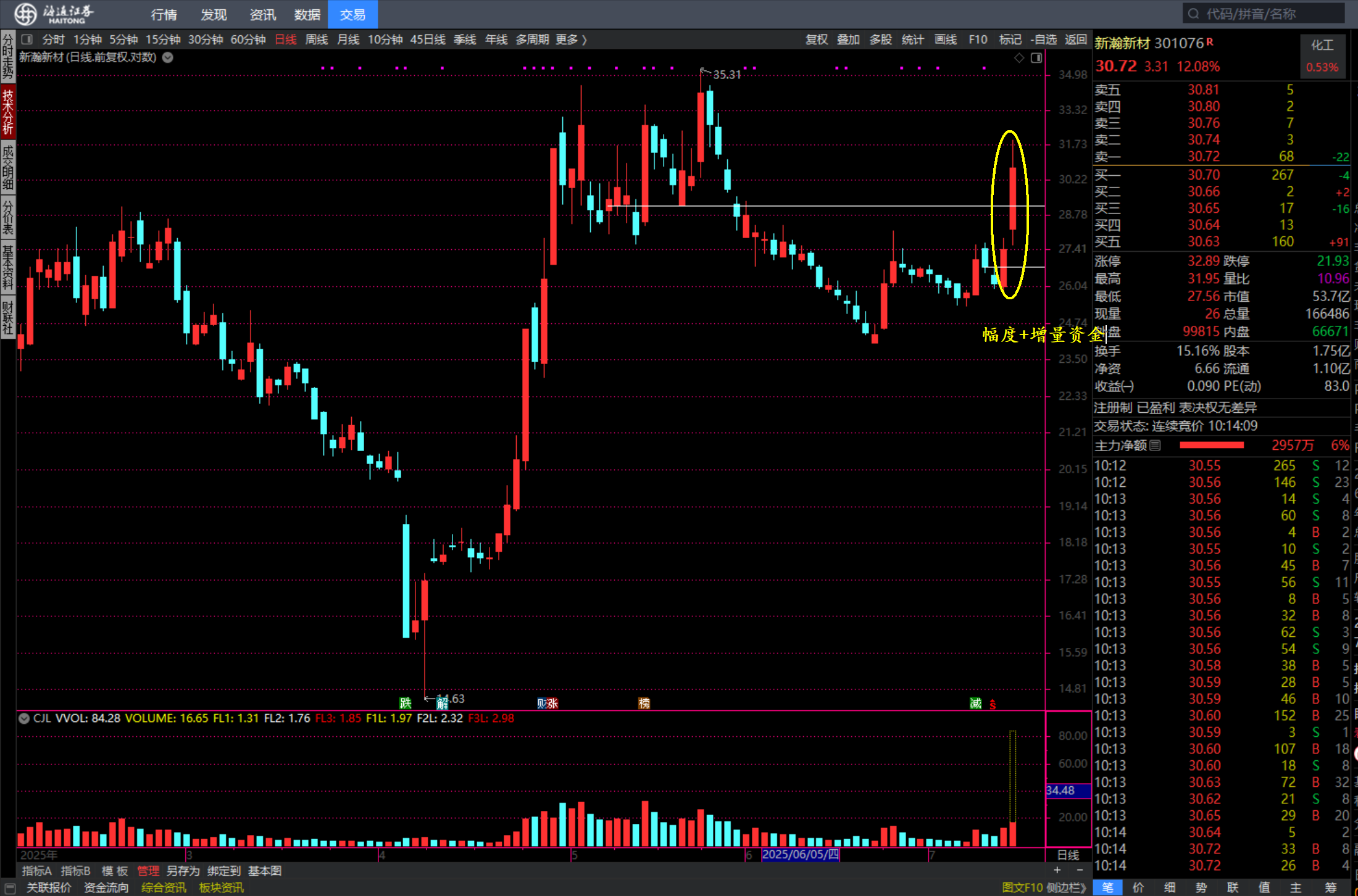Image resolution: width=1358 pixels, height=896 pixels.
Task: Open the 资讯 menu
Action: pos(262,14)
